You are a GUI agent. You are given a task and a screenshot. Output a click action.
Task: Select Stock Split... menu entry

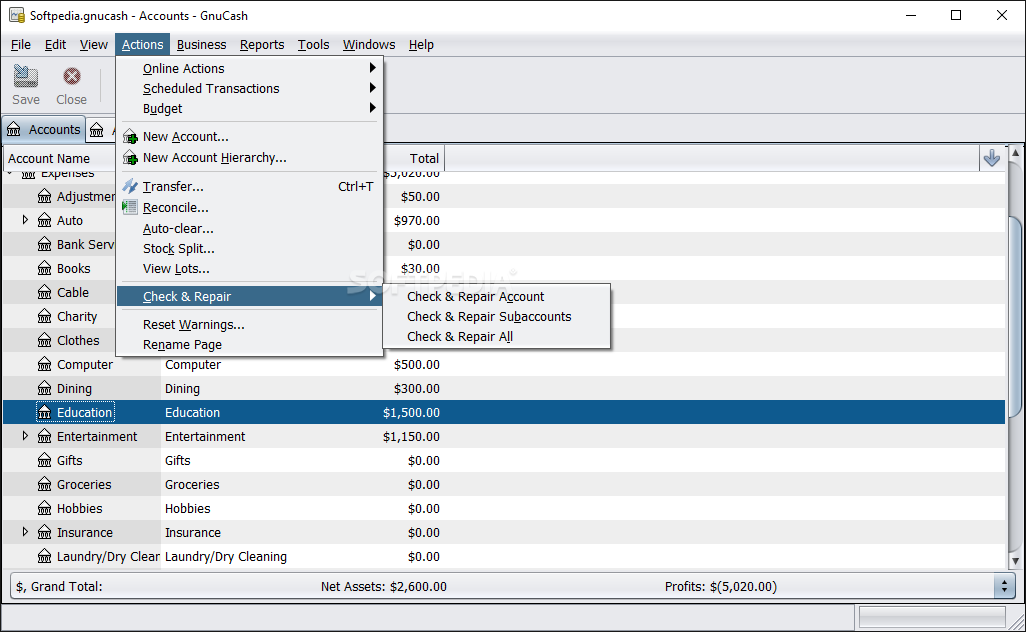pos(249,249)
